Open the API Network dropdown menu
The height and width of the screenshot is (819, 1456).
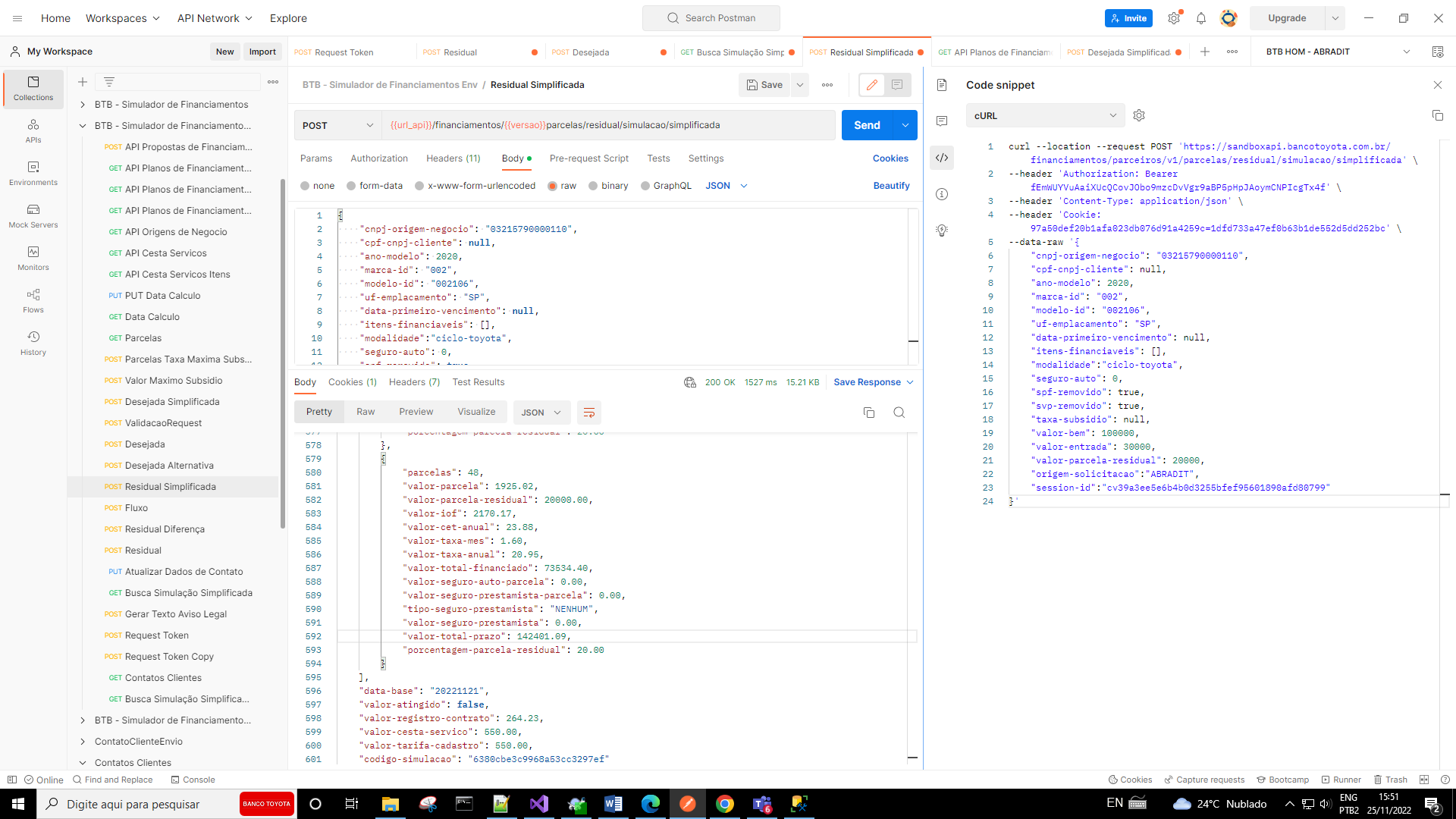pyautogui.click(x=215, y=18)
